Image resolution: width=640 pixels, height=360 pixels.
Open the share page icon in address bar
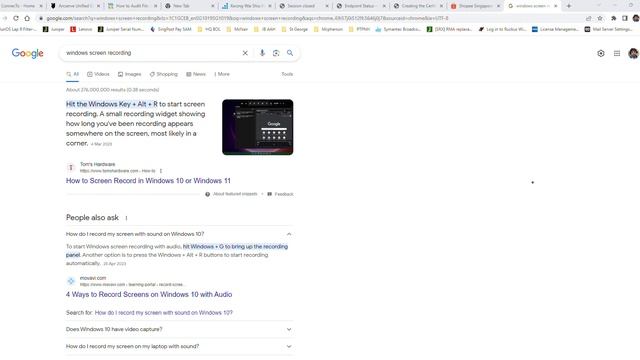(x=589, y=18)
